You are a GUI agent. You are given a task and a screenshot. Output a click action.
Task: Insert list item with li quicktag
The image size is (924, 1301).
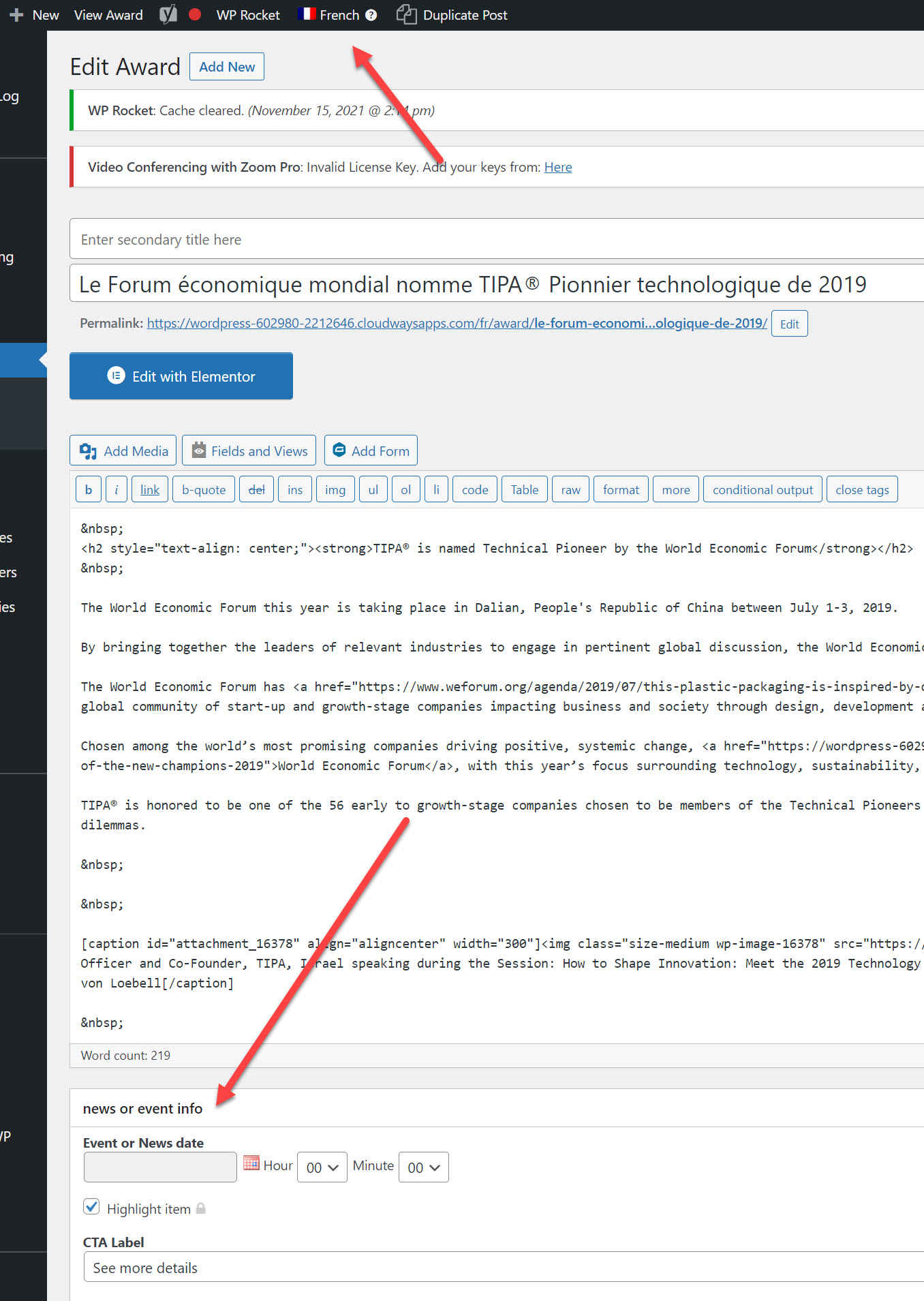click(x=436, y=489)
